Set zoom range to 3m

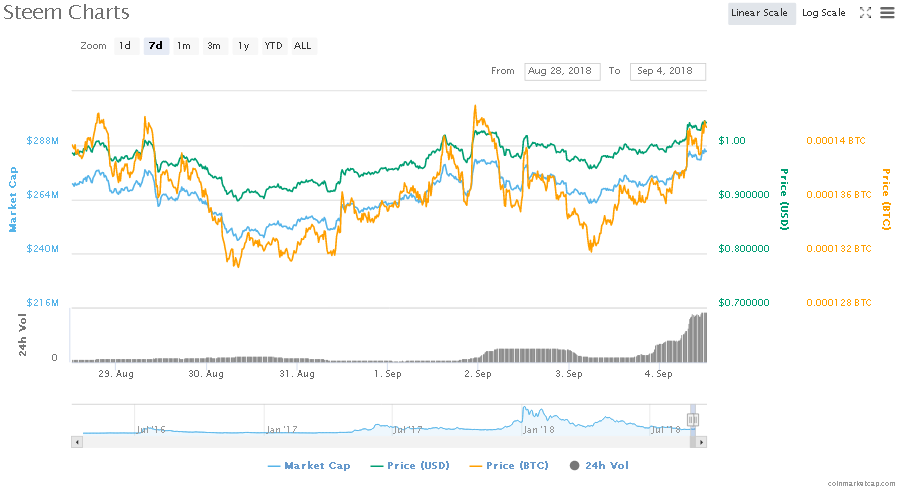[214, 46]
